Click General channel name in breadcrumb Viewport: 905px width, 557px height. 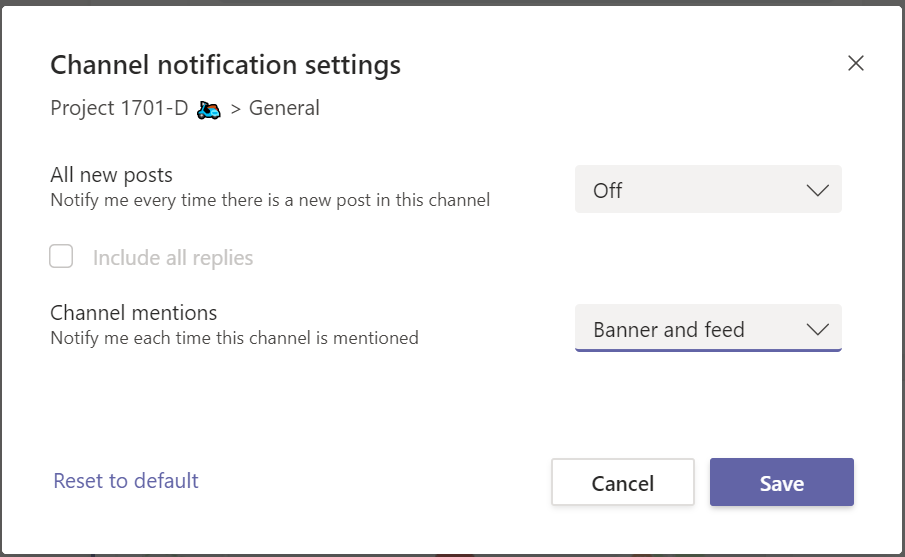pos(284,109)
